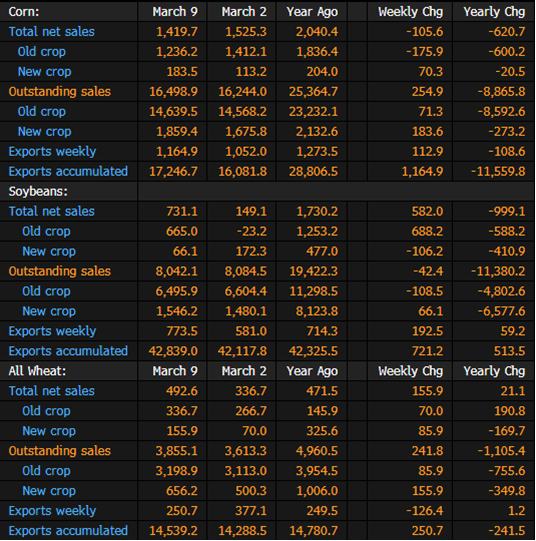Screen dimensions: 536x541
Task: Click the top Weekly Chg column header
Action: pos(410,12)
